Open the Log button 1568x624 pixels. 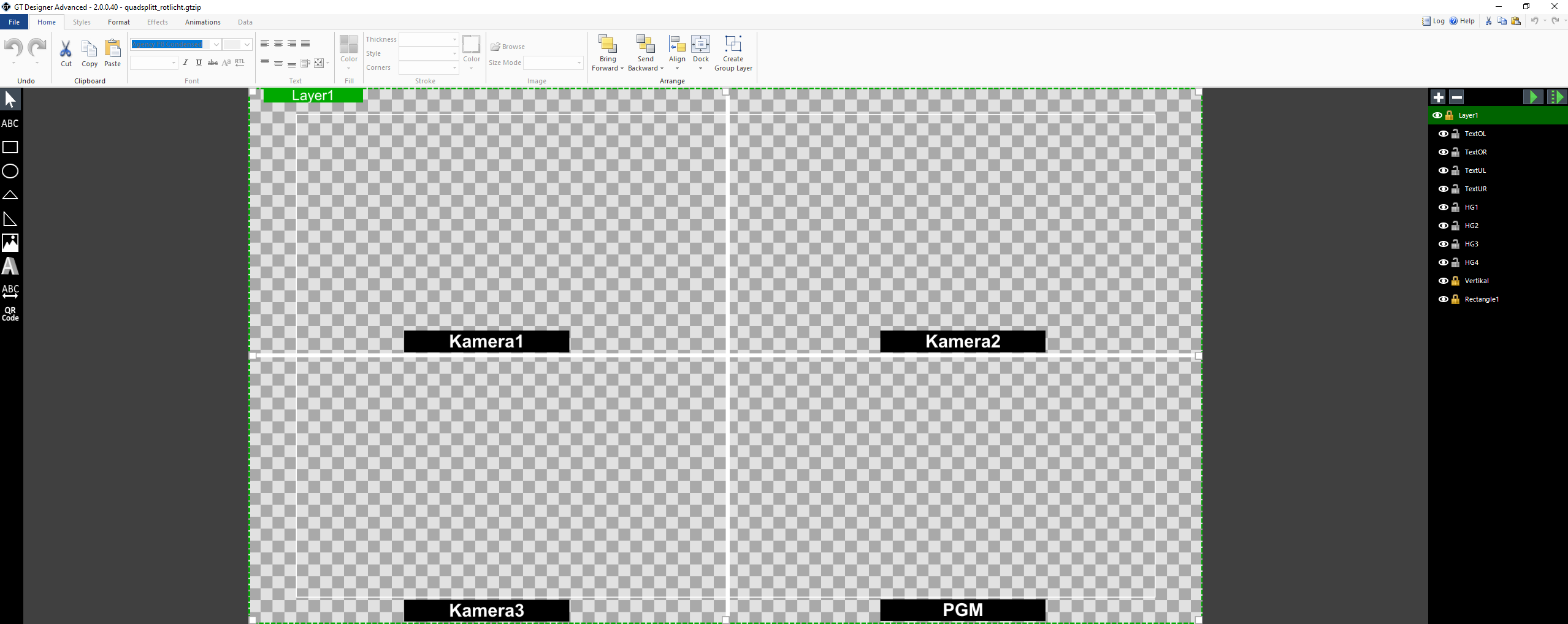tap(1433, 21)
